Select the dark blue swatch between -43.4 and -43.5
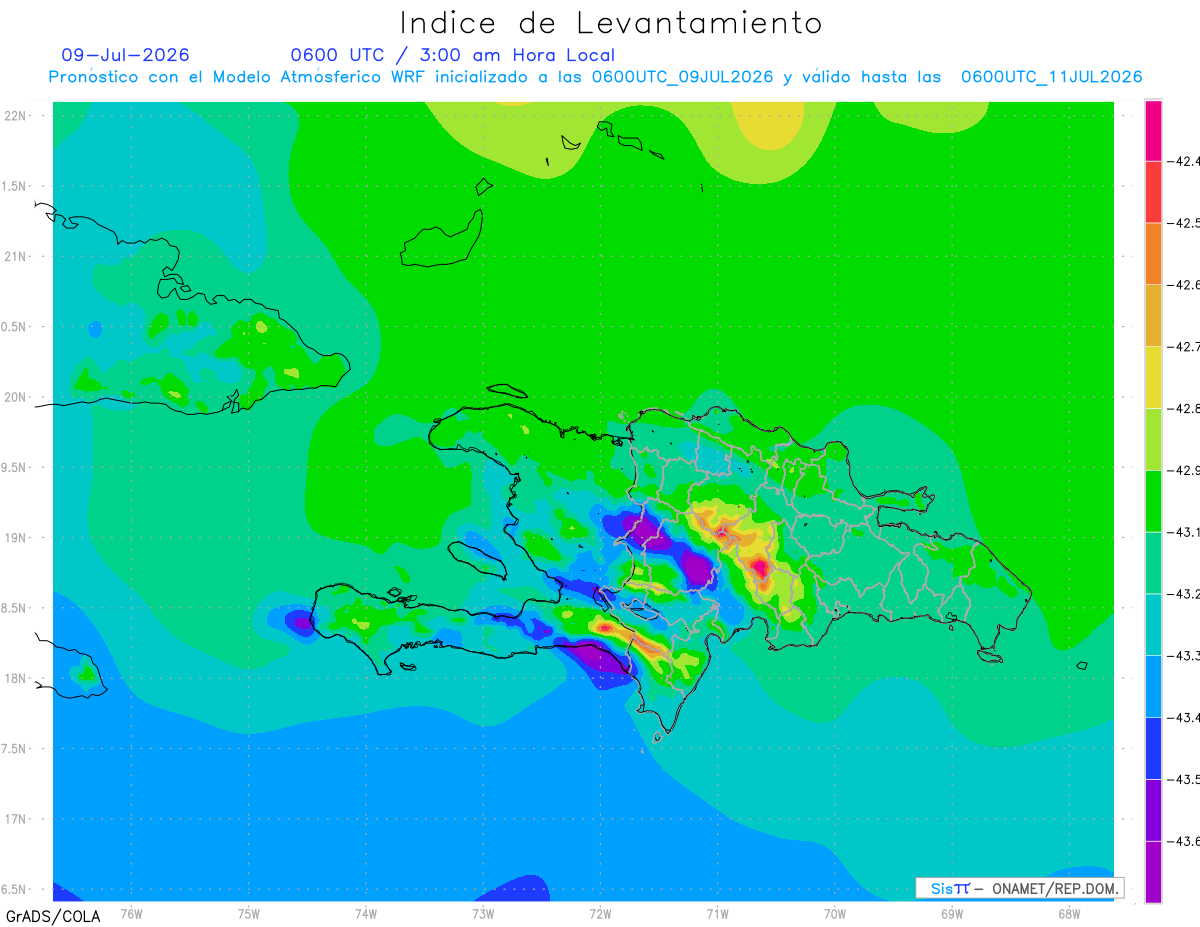 click(1153, 749)
